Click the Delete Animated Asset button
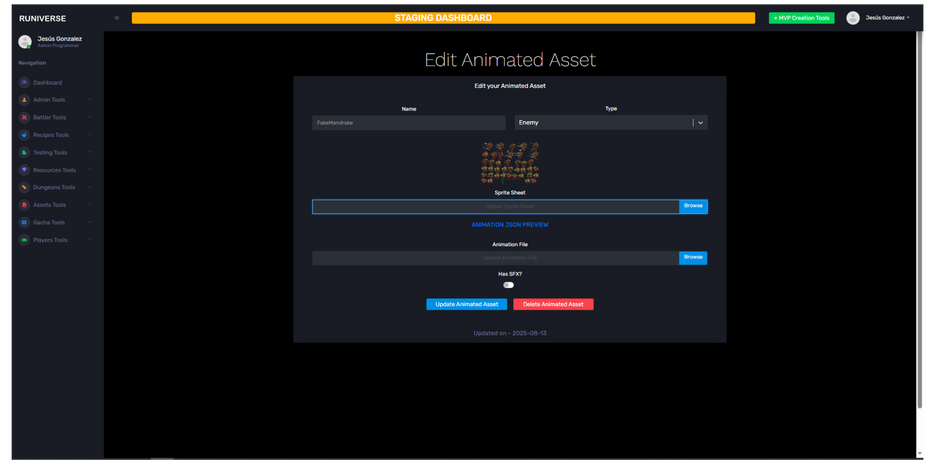Viewport: 936px width, 465px height. tap(553, 304)
